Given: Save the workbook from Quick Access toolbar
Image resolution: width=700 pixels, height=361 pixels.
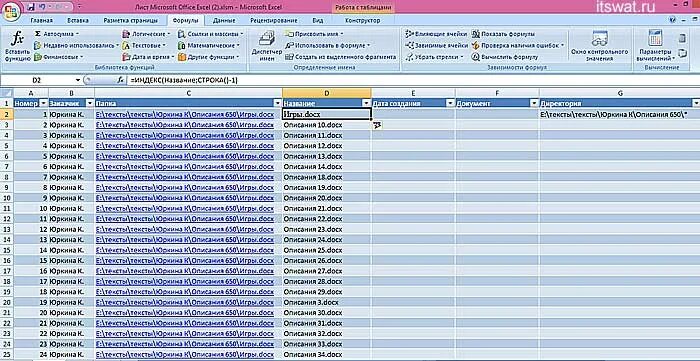Looking at the screenshot, I should coord(31,7).
